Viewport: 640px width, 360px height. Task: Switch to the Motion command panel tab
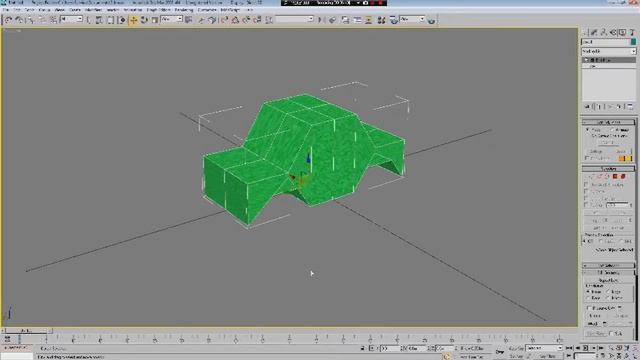(613, 32)
